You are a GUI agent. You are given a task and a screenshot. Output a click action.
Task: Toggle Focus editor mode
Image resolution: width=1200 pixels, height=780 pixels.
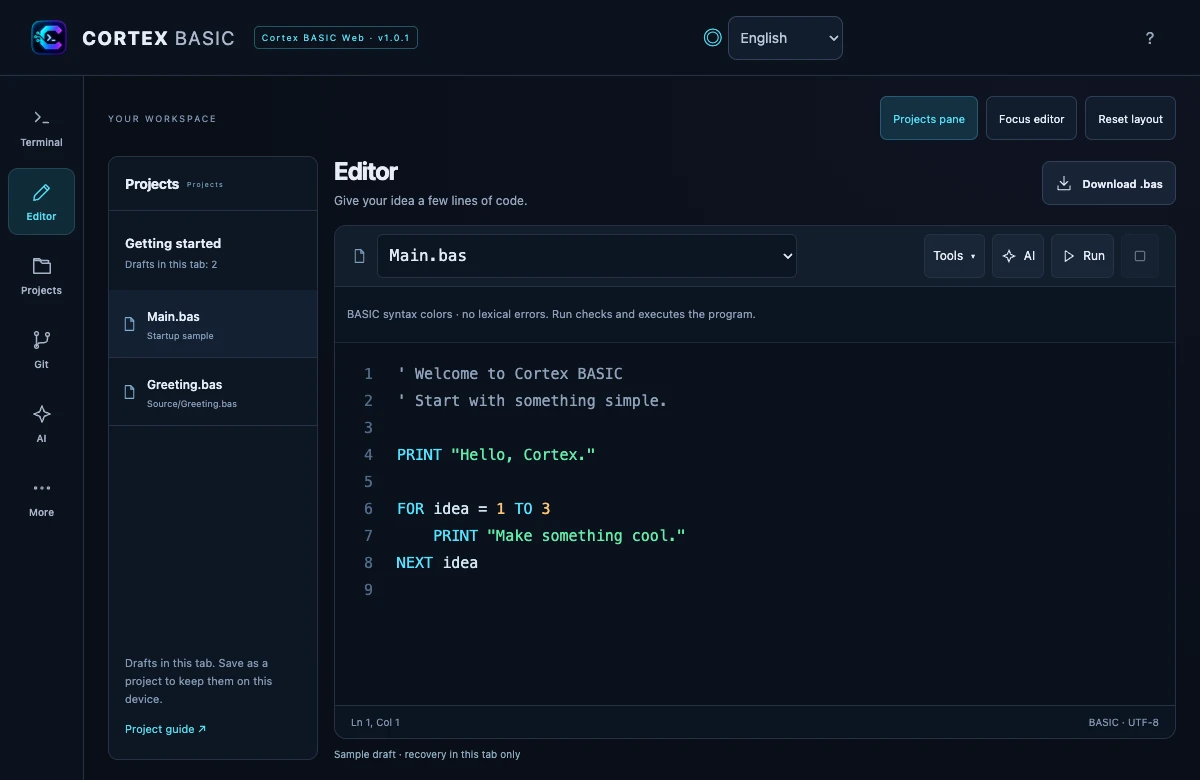1031,118
